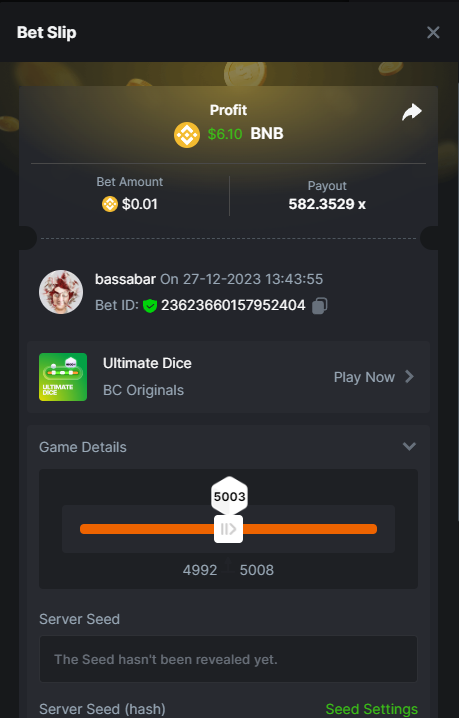Click the small BNB icon by bet amount
The image size is (459, 718).
(x=110, y=204)
